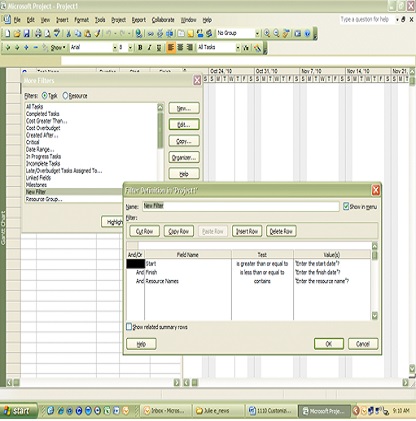Open the font size dropdown
The width and height of the screenshot is (416, 421).
pos(130,48)
